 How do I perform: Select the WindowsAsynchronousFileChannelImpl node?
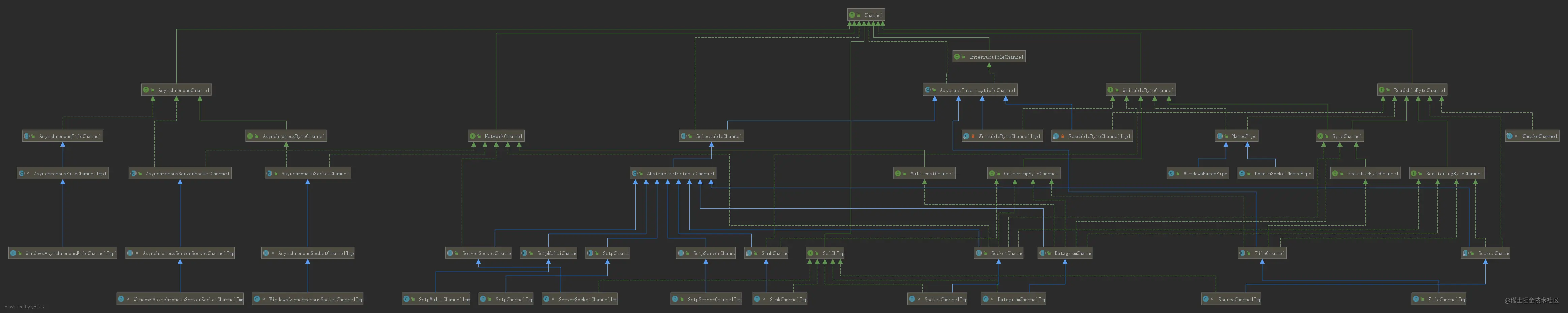(63, 253)
